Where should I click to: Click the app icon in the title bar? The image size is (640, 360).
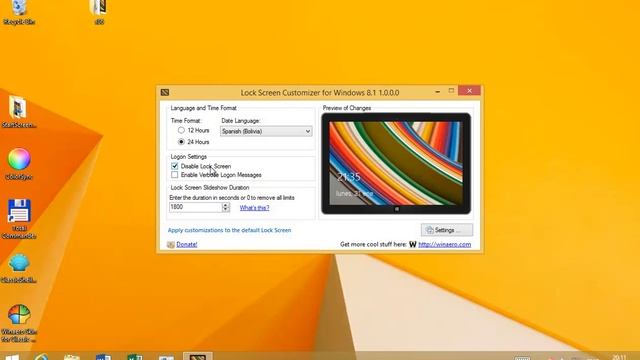point(165,92)
